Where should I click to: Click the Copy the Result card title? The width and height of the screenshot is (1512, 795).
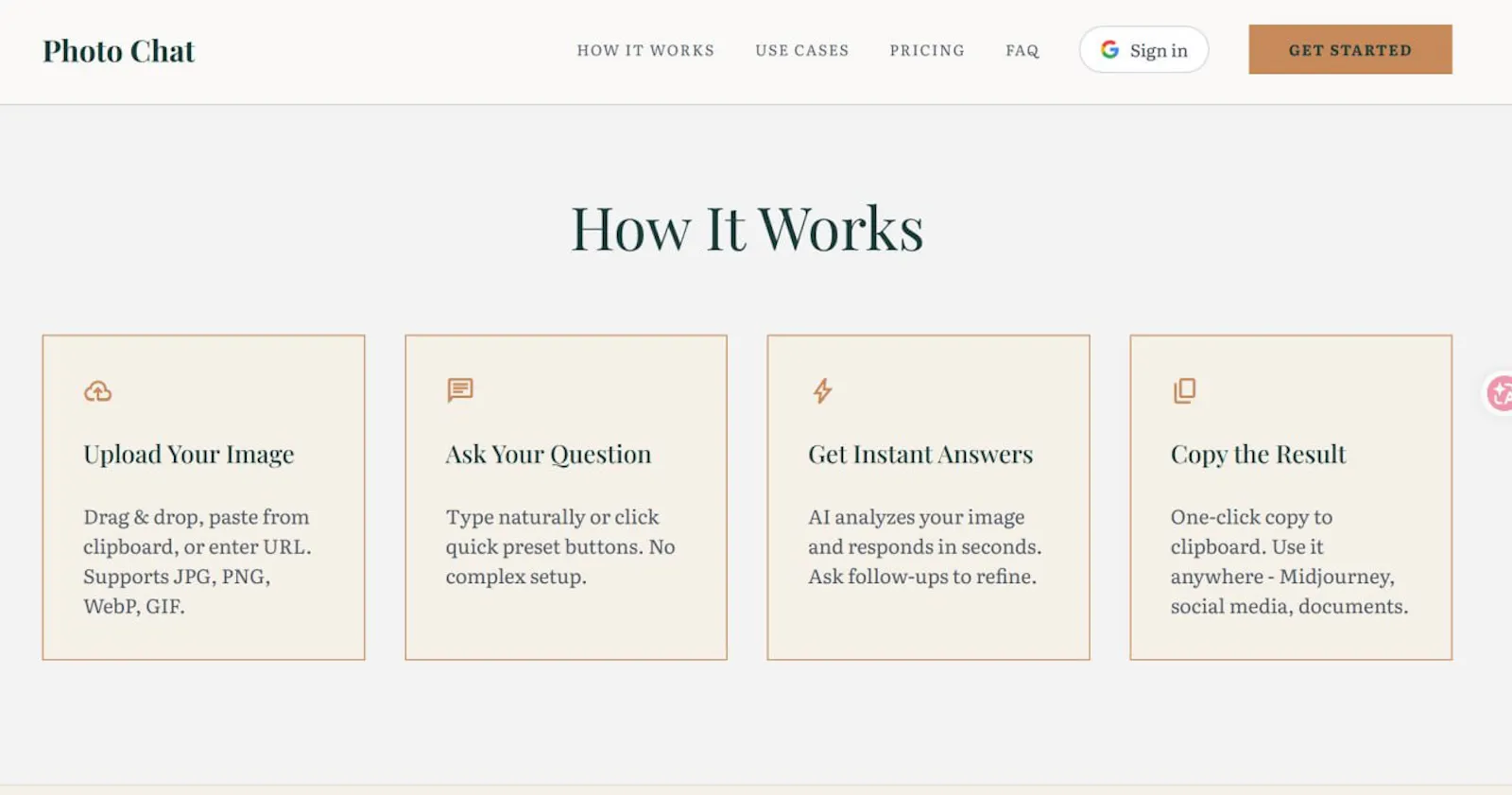1258,455
